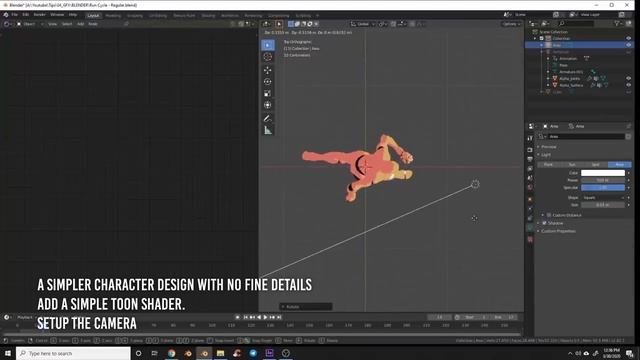Viewport: 640px width, 360px height.
Task: Open the Global transform orientation dropdown
Action: pyautogui.click(x=363, y=24)
